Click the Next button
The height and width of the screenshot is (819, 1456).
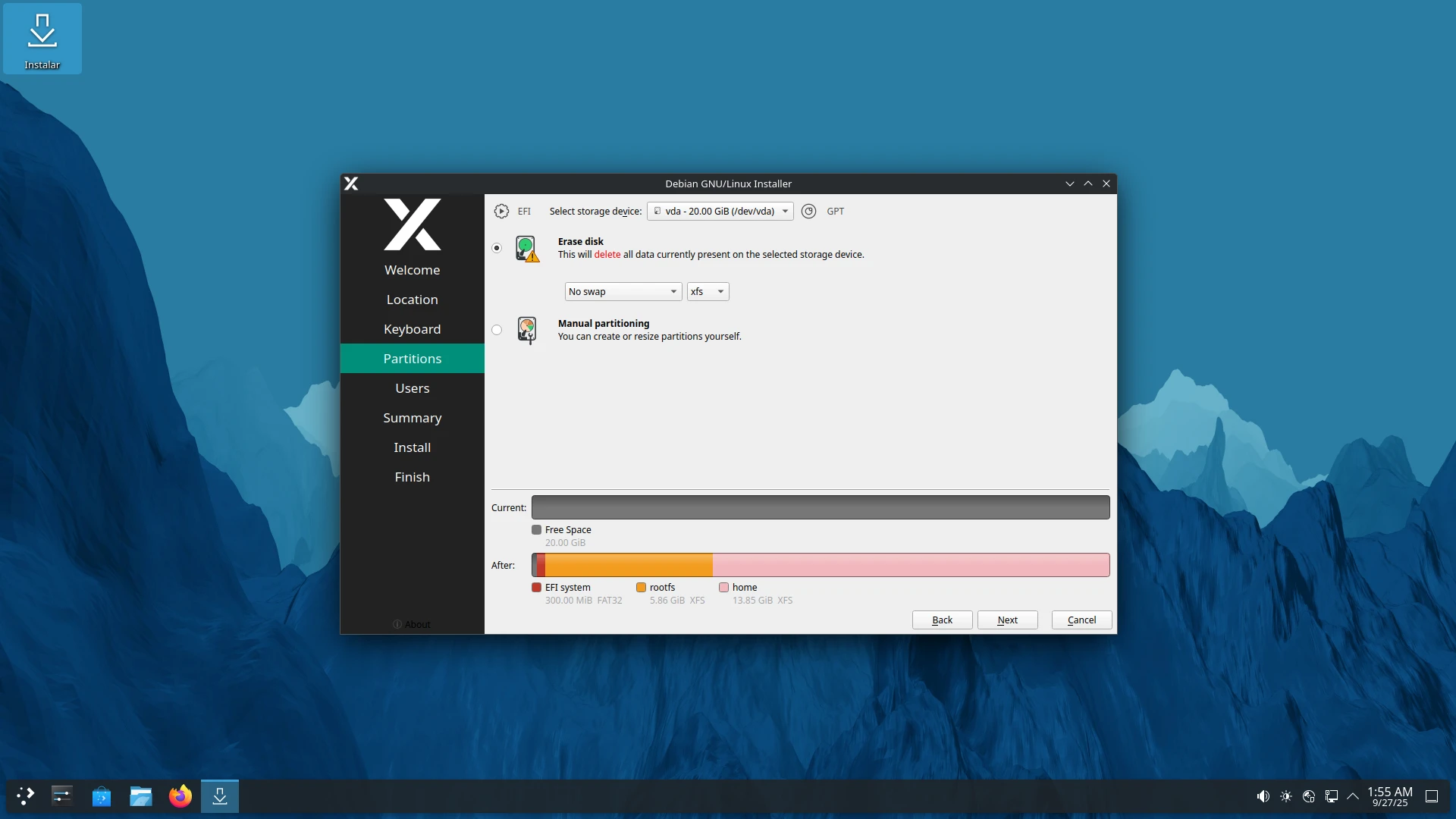coord(1007,620)
